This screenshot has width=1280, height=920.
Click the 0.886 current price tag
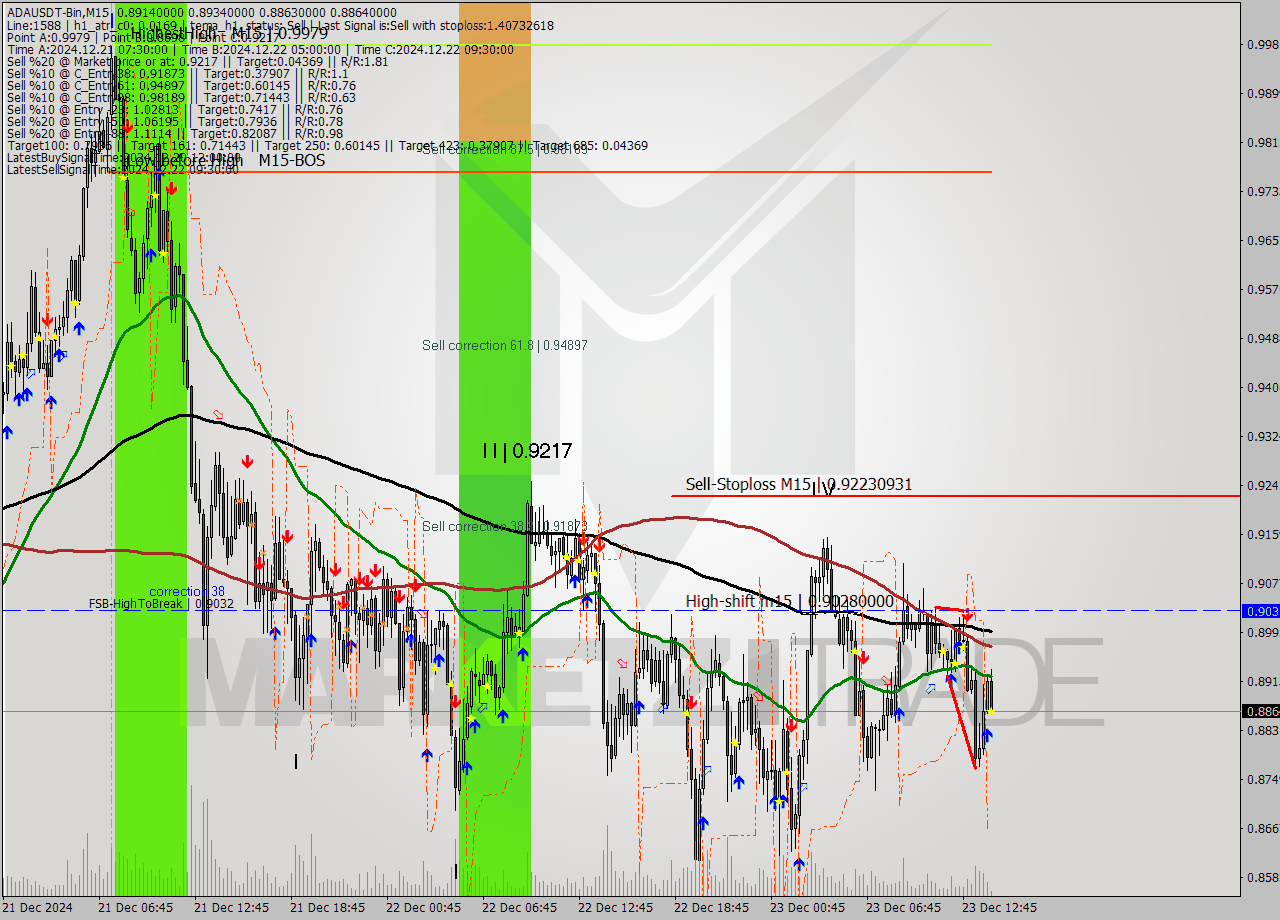point(1260,711)
